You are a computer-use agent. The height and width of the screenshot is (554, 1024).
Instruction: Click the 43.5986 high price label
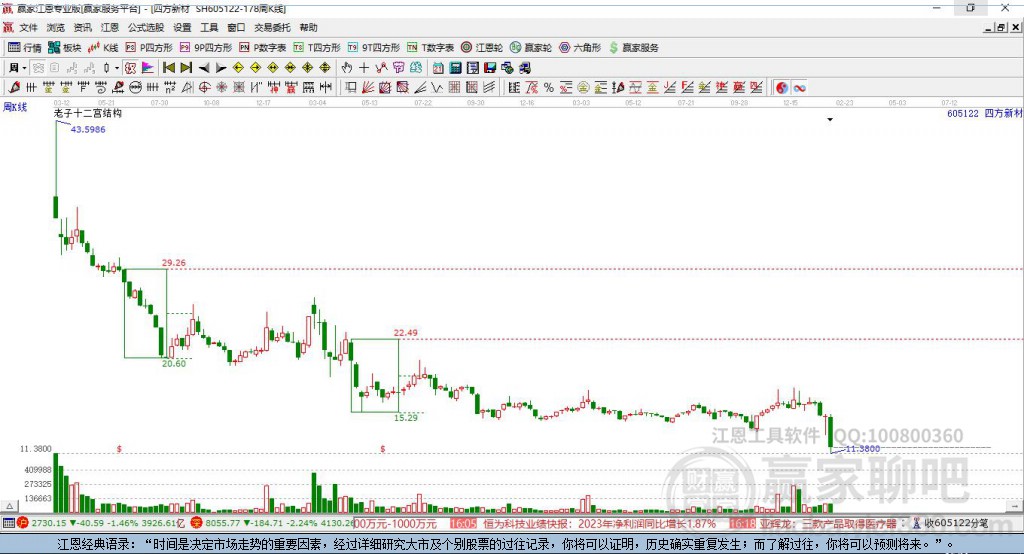click(88, 129)
